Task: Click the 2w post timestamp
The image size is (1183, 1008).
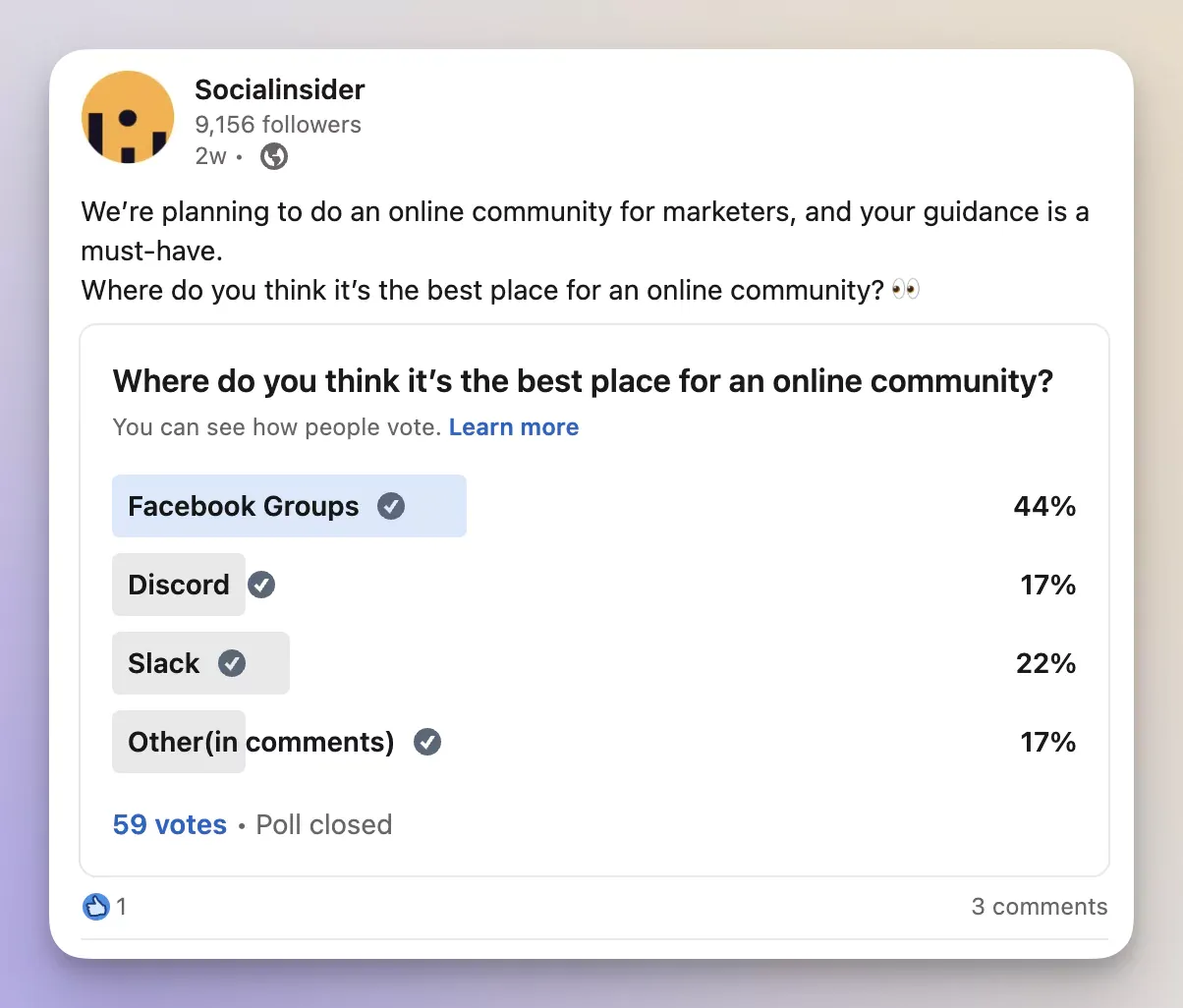Action: coord(211,156)
